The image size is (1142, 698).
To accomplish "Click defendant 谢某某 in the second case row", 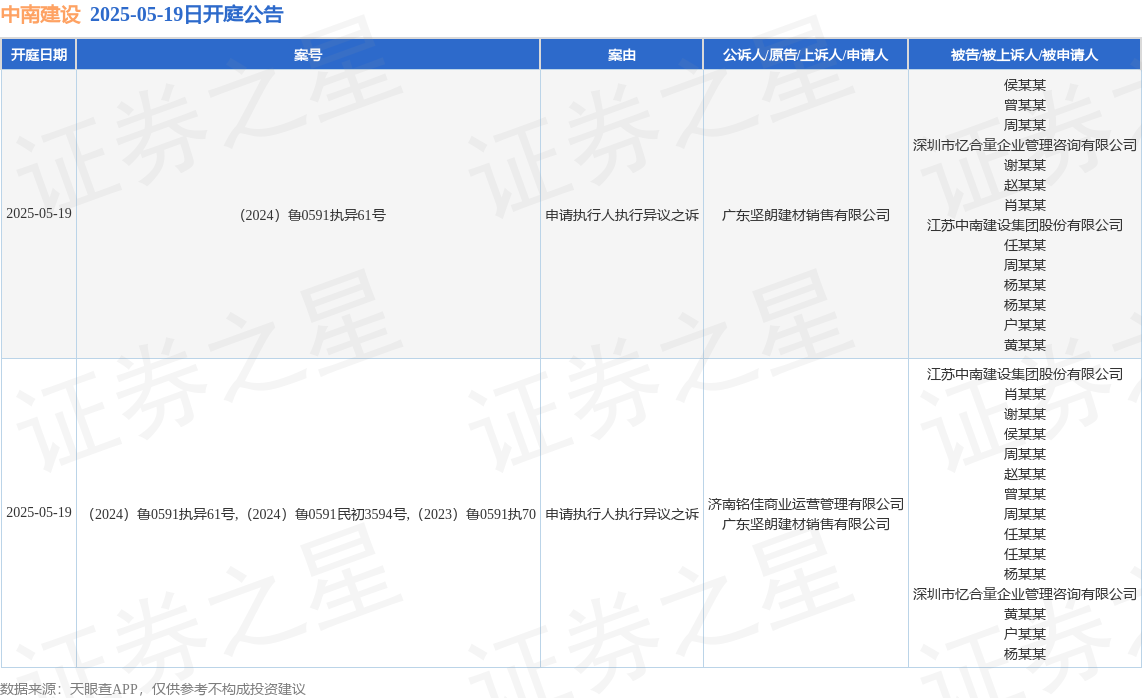I will point(1025,415).
